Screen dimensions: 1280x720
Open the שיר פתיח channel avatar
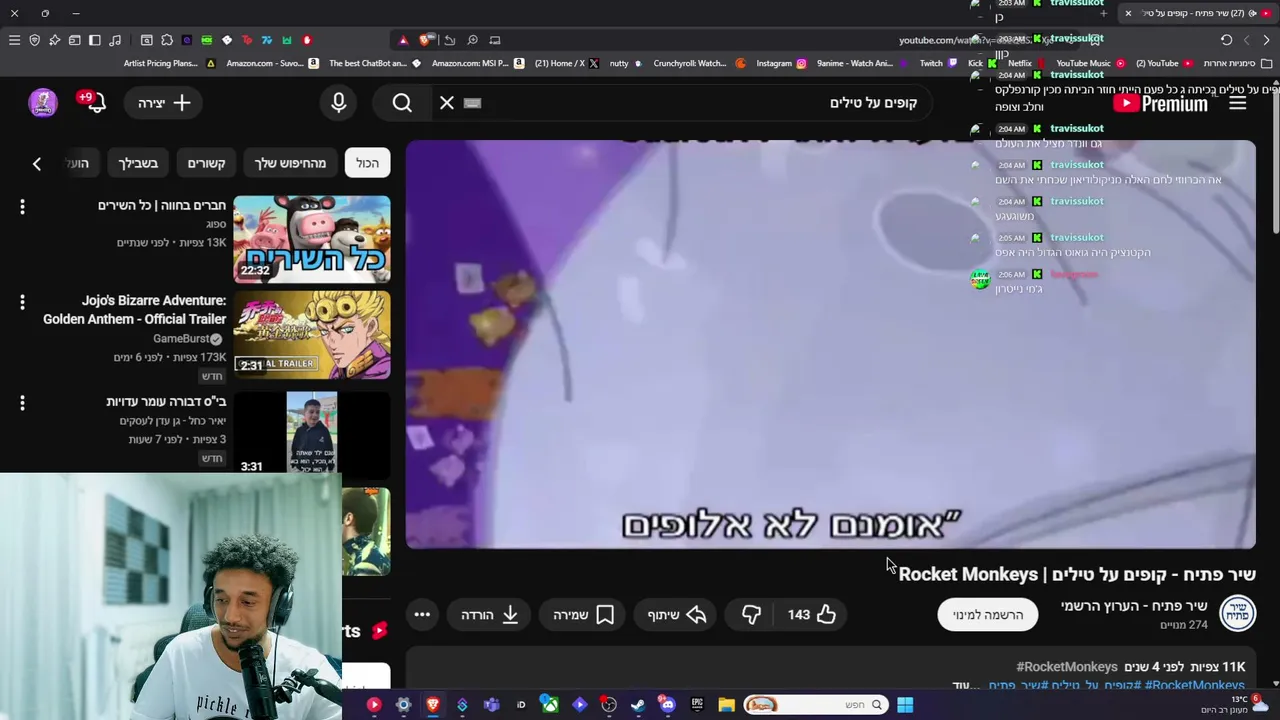pyautogui.click(x=1238, y=613)
